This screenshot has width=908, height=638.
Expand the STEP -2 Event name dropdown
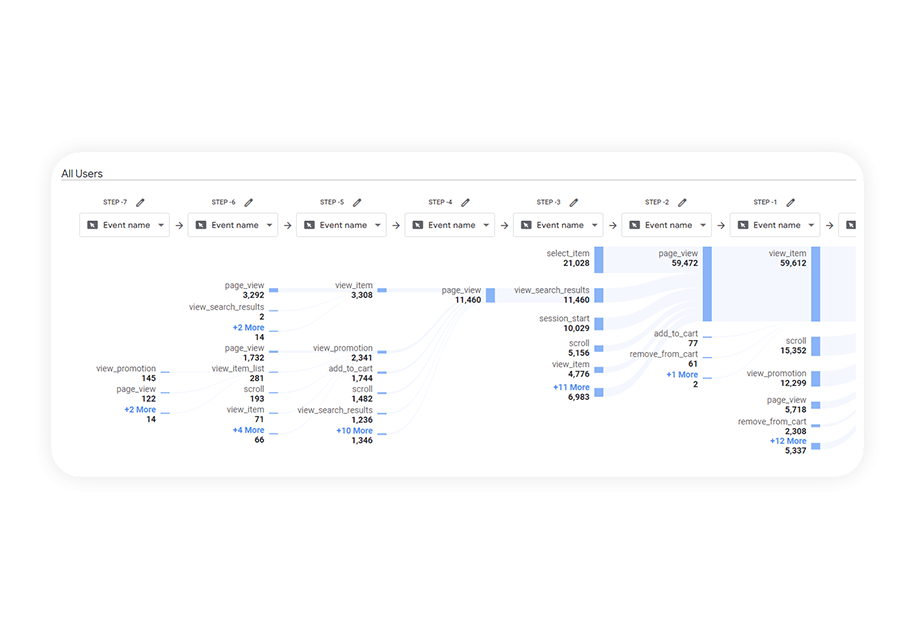667,225
